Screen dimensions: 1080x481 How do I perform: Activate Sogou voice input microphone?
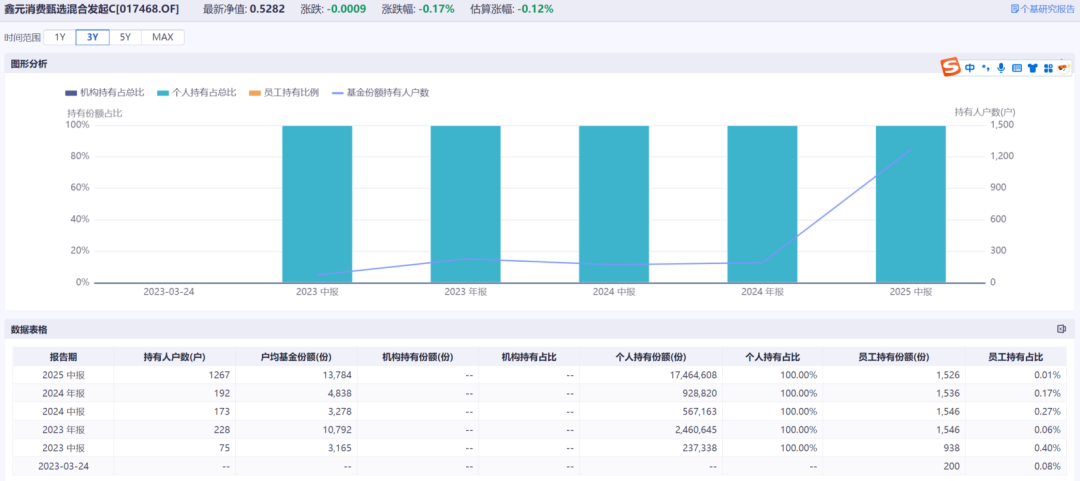(x=1001, y=68)
